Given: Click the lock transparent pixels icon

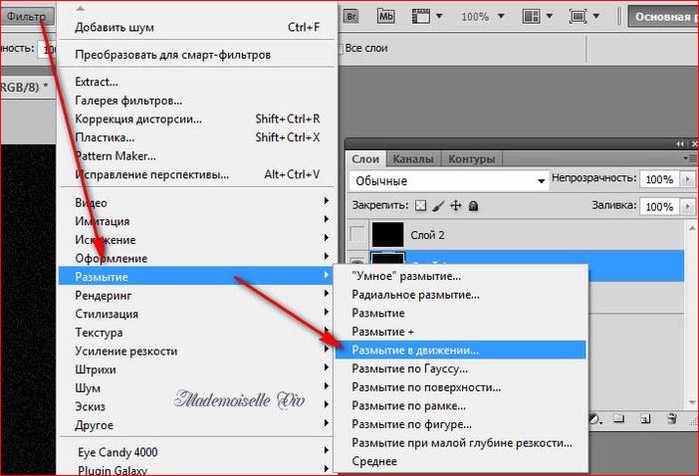Looking at the screenshot, I should pyautogui.click(x=420, y=205).
